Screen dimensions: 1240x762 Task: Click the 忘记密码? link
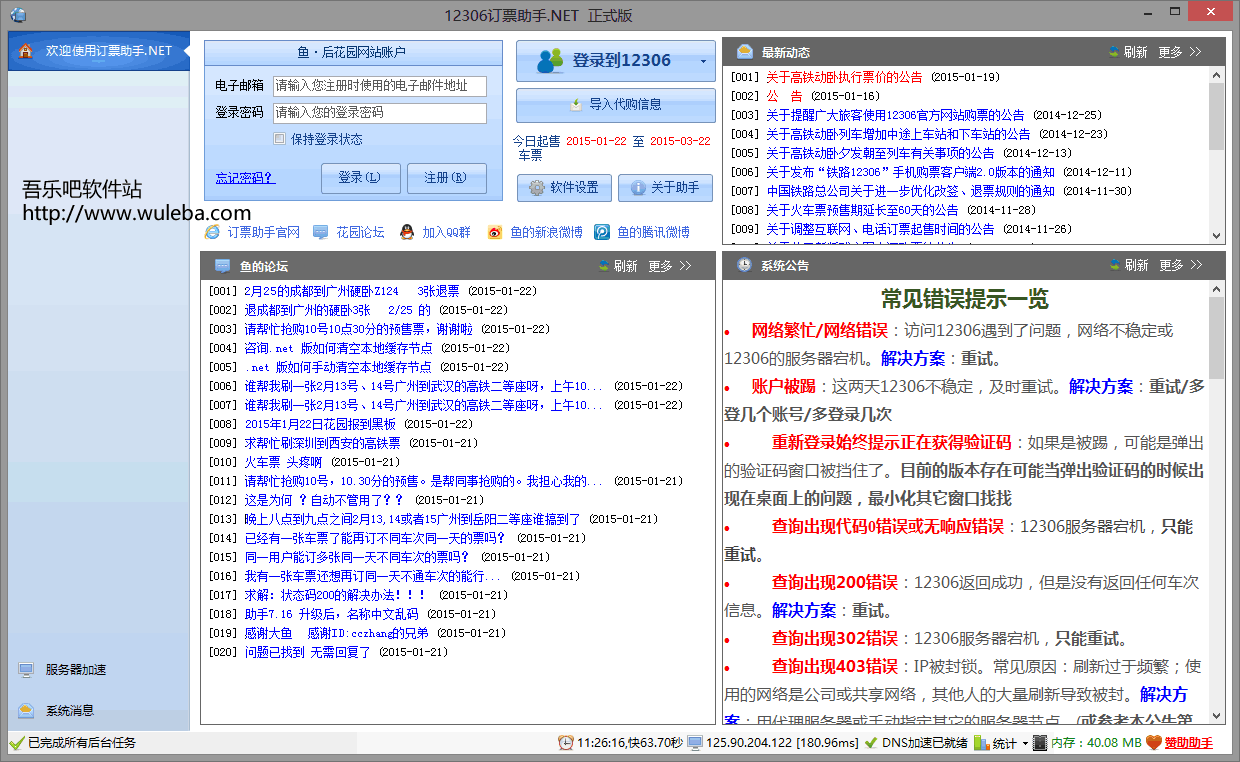point(245,178)
